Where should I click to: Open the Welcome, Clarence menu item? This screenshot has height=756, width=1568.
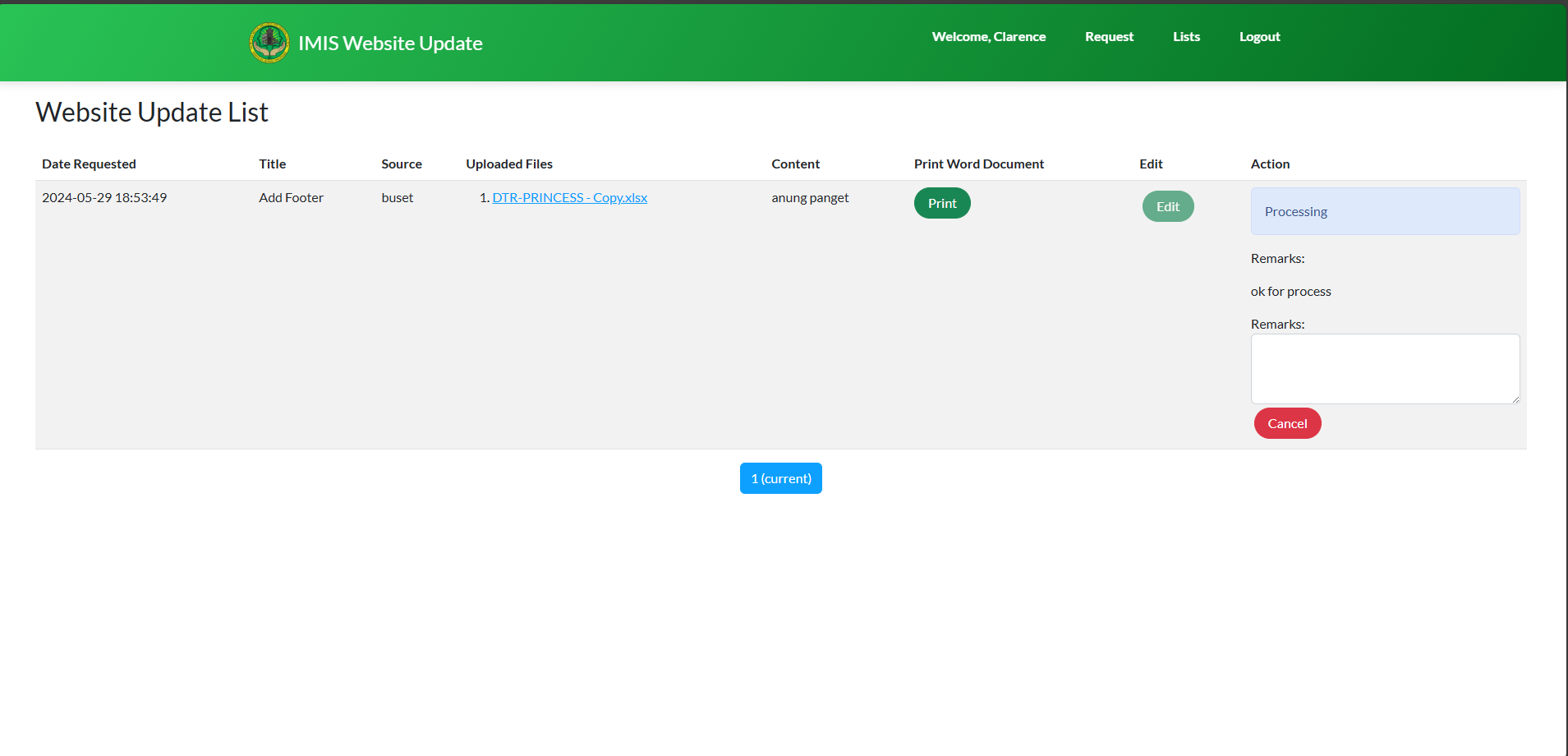pos(988,37)
